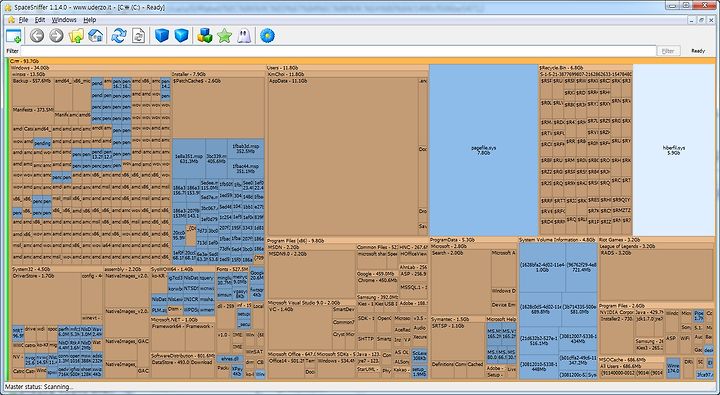Select the SRTSP - 1.1Gb folder

(x=458, y=342)
